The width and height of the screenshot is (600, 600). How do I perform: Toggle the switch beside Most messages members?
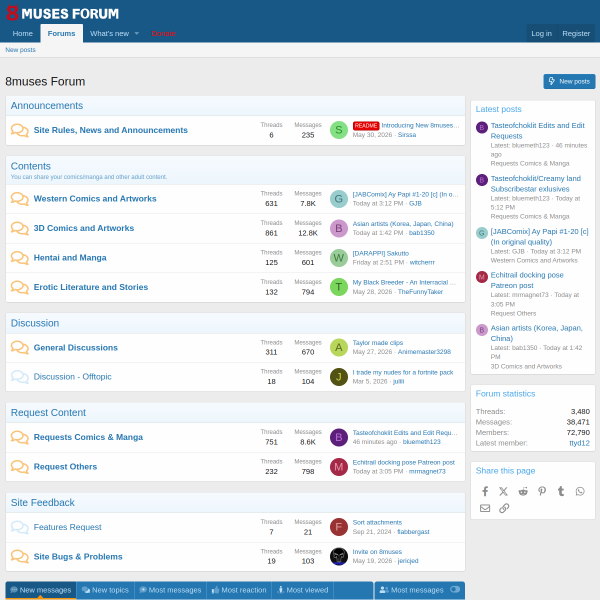coord(455,589)
